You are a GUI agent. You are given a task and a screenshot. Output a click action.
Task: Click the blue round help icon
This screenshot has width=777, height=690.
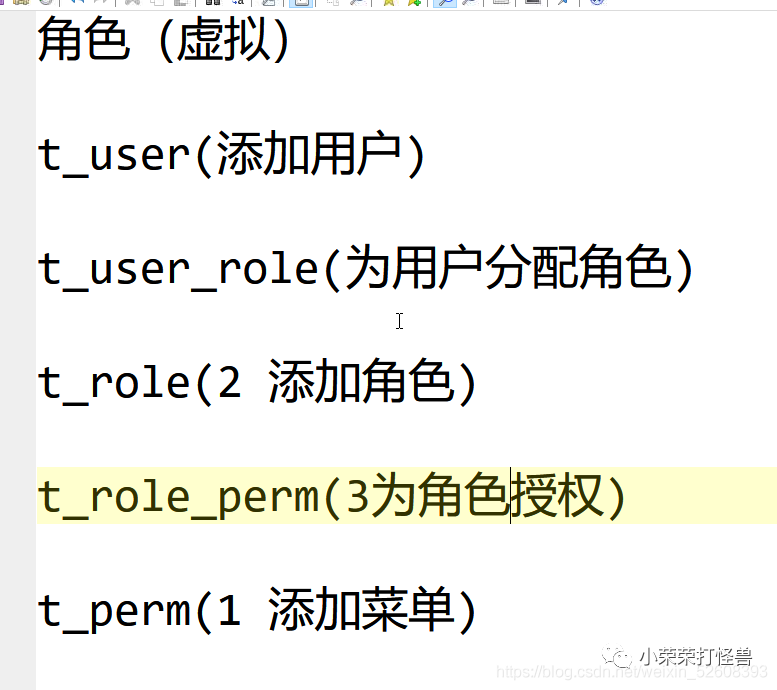[597, 2]
